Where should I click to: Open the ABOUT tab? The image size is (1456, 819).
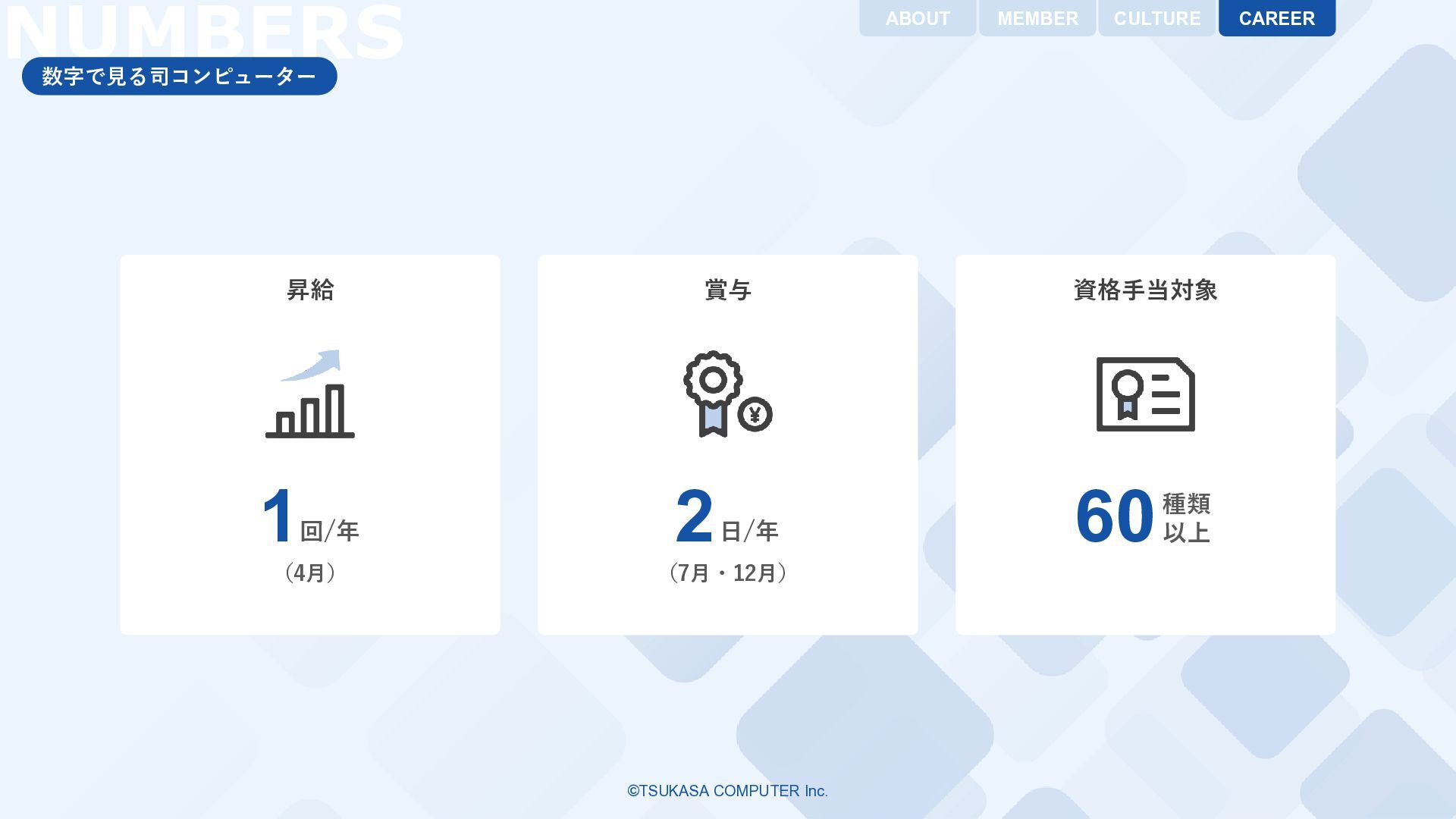point(918,18)
